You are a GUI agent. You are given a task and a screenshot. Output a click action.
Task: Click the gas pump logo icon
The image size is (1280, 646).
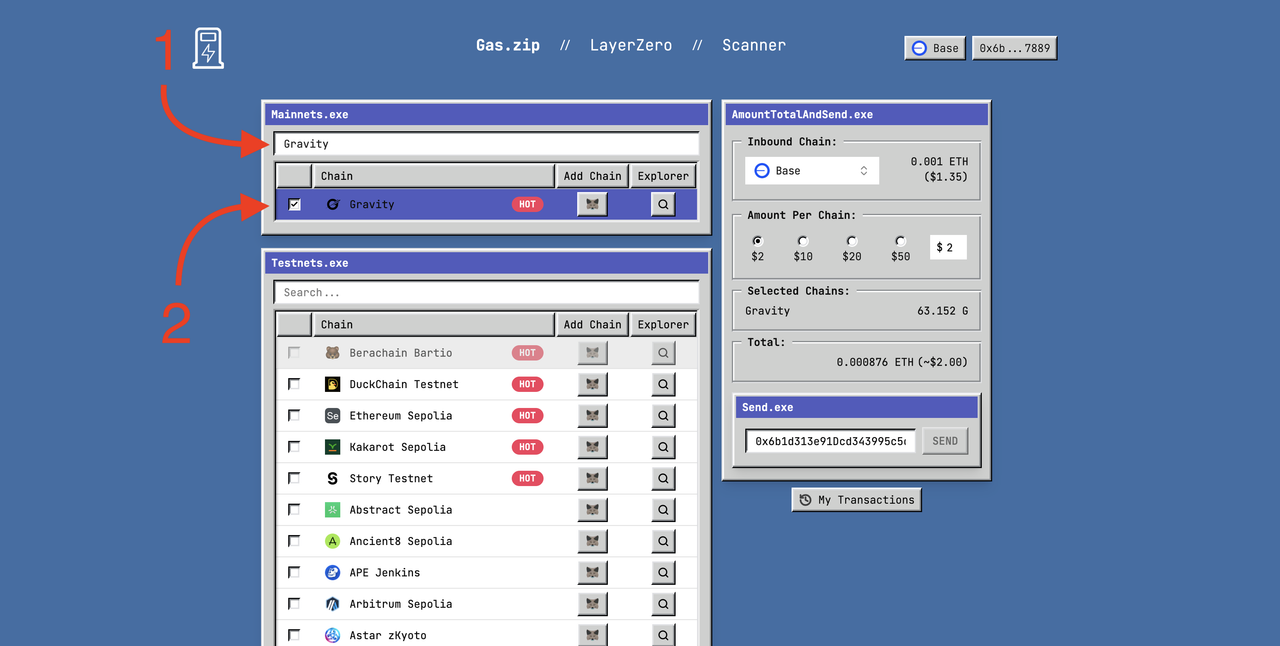click(208, 48)
